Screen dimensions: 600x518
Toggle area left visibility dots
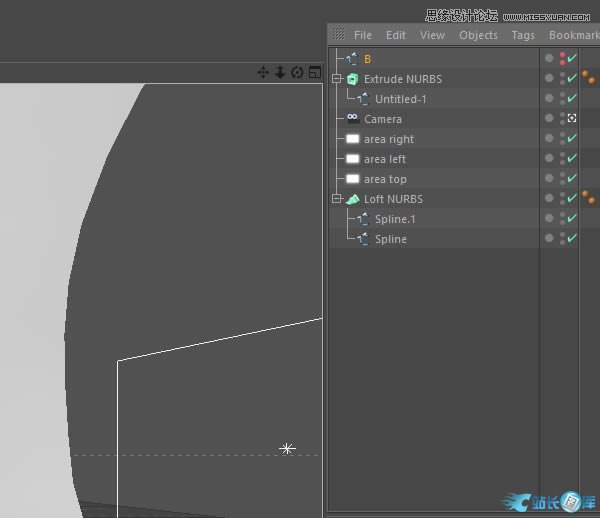click(x=562, y=158)
